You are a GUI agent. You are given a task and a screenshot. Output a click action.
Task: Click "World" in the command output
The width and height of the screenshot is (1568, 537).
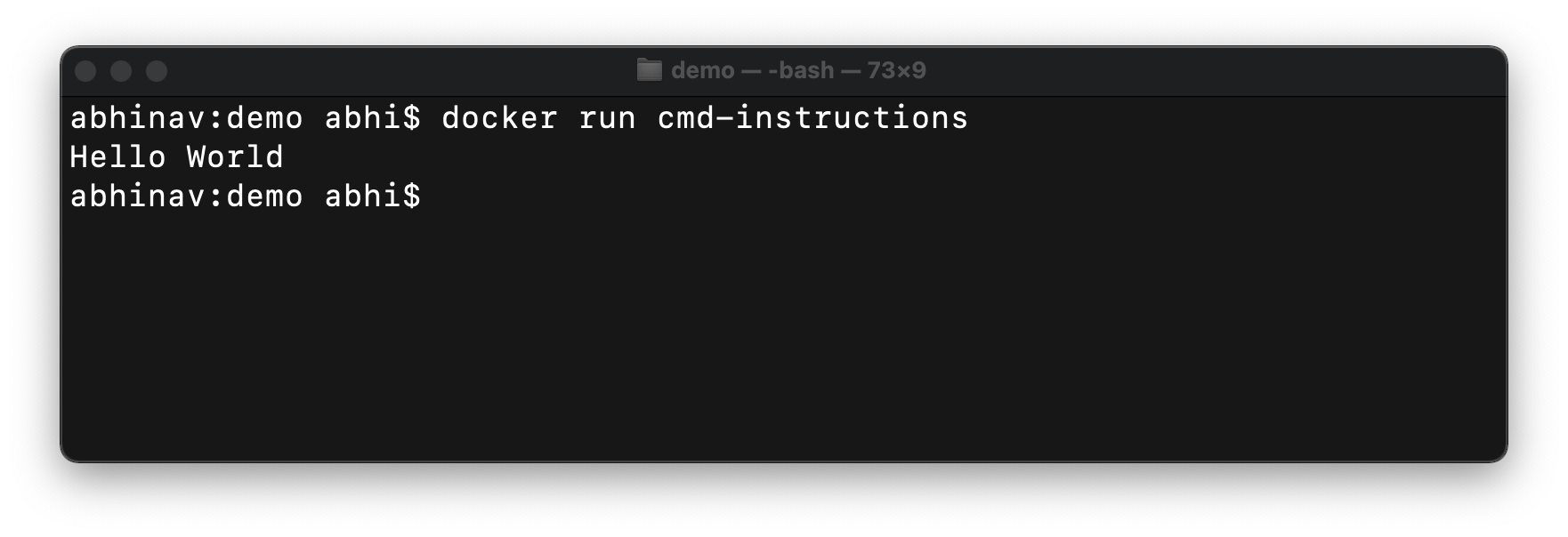(x=235, y=156)
